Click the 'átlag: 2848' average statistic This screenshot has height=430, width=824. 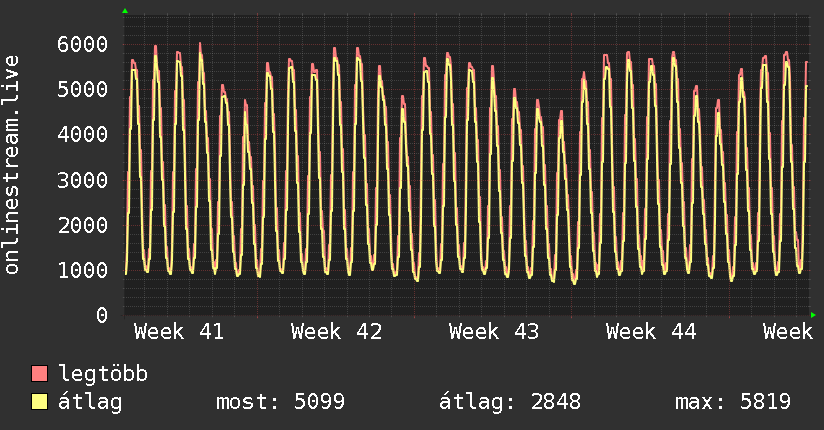pyautogui.click(x=510, y=402)
